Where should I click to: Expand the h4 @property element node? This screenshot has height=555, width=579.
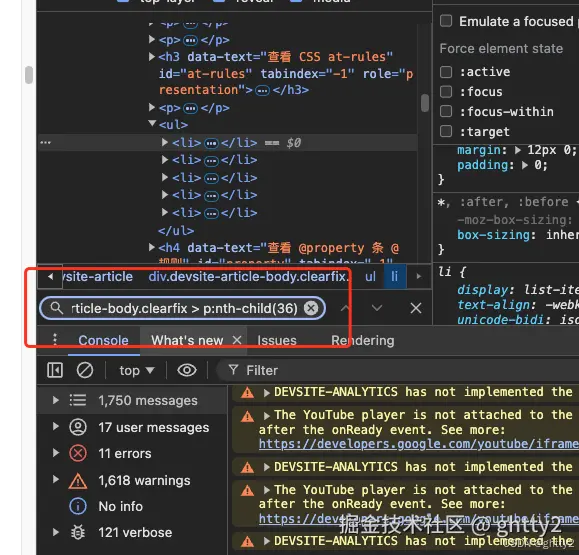pyautogui.click(x=151, y=247)
